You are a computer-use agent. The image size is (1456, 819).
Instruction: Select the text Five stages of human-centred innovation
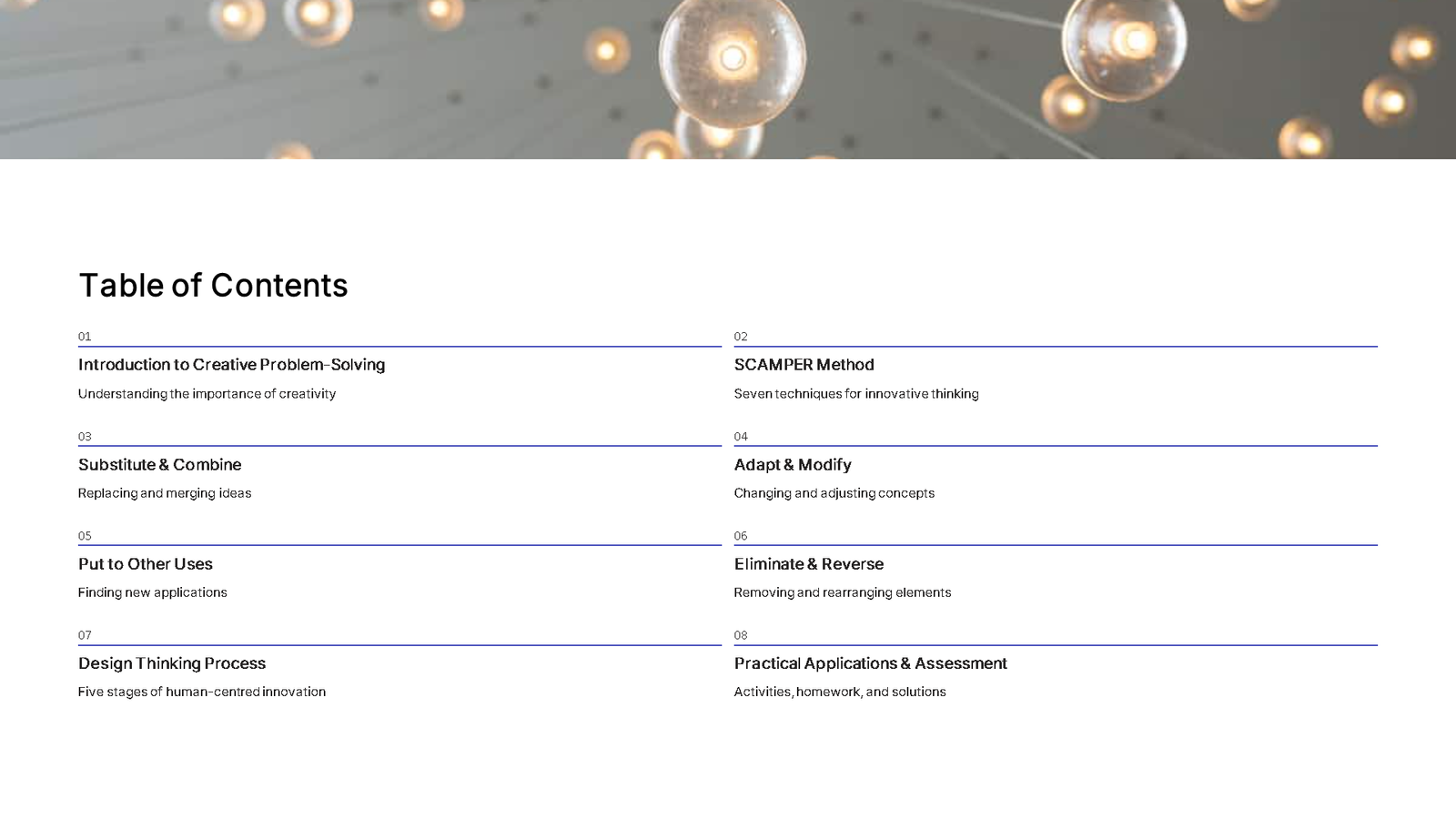202,692
